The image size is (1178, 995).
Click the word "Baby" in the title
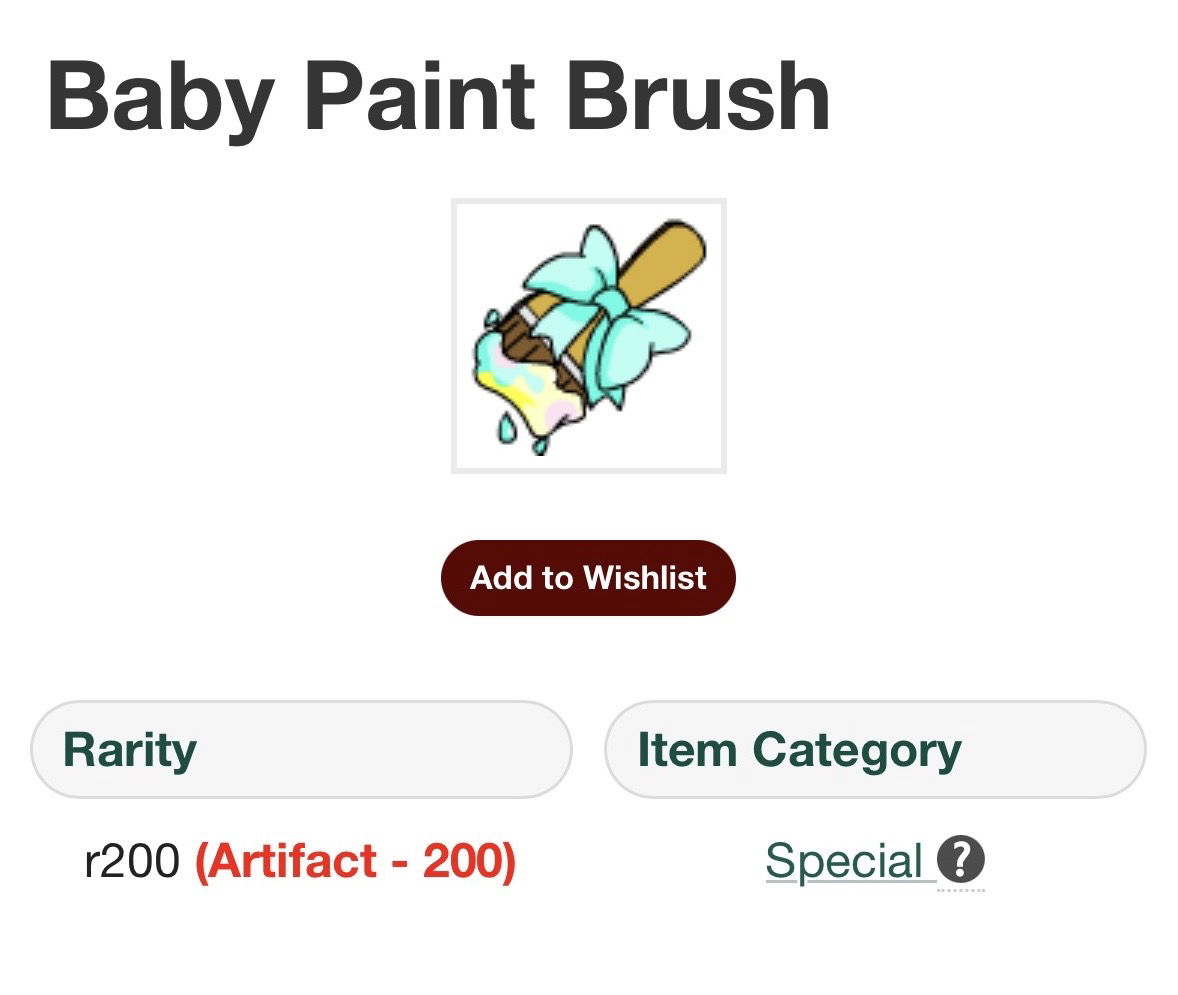click(160, 96)
